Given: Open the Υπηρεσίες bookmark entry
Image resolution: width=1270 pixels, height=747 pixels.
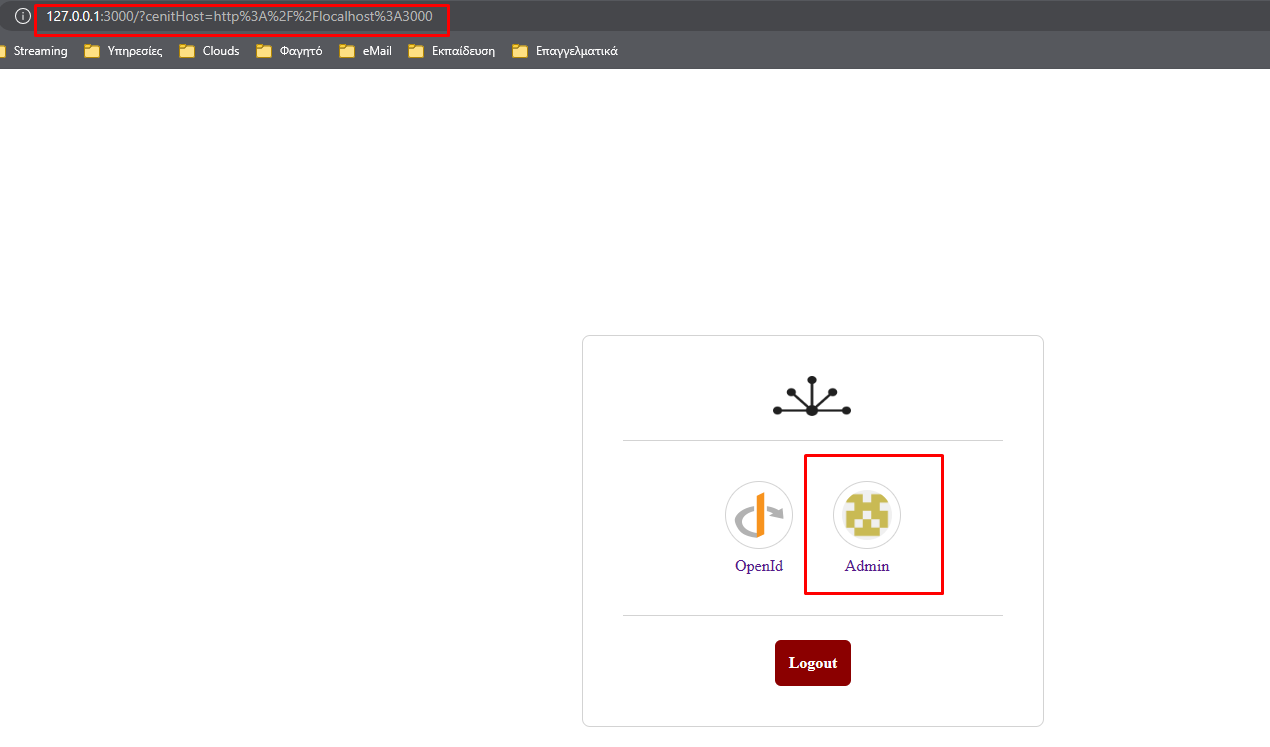Looking at the screenshot, I should coord(122,50).
